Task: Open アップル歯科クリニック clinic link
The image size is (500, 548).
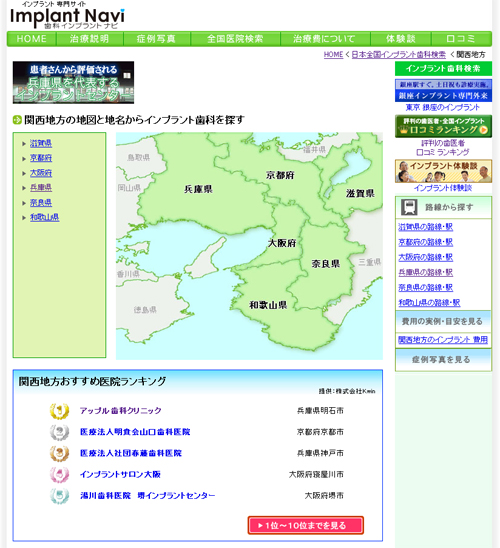Action: click(121, 411)
